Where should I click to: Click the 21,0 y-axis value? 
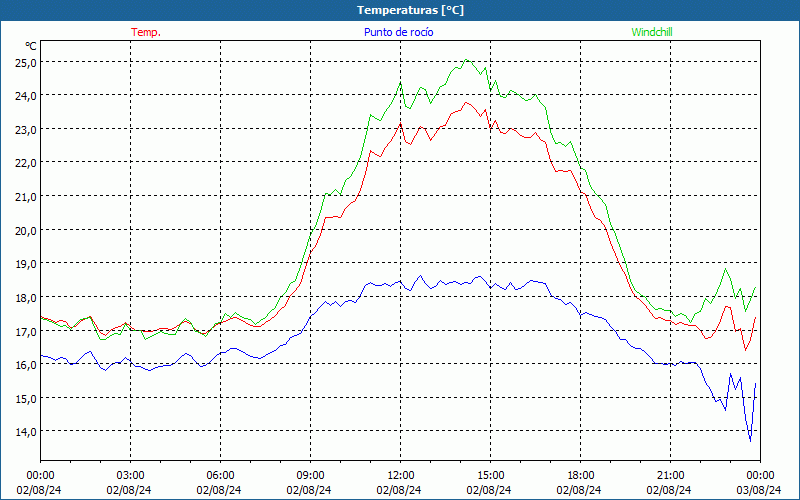tap(26, 196)
